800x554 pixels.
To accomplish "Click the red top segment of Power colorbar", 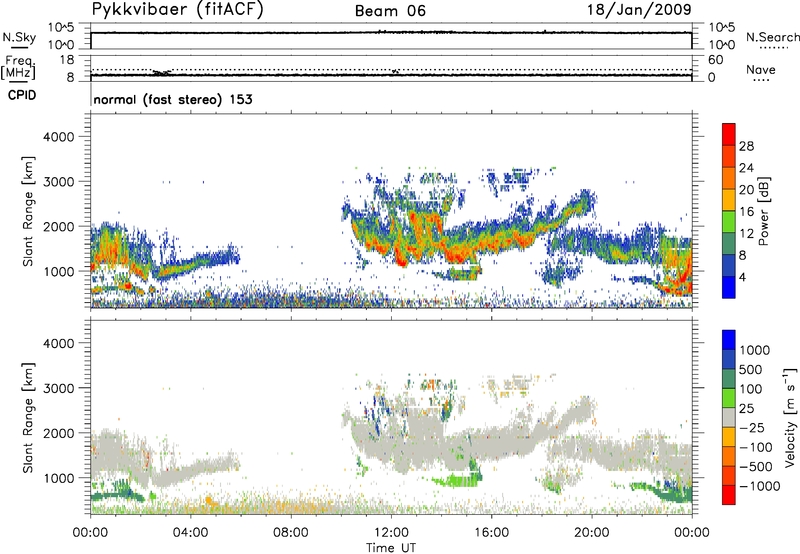I will coord(729,134).
